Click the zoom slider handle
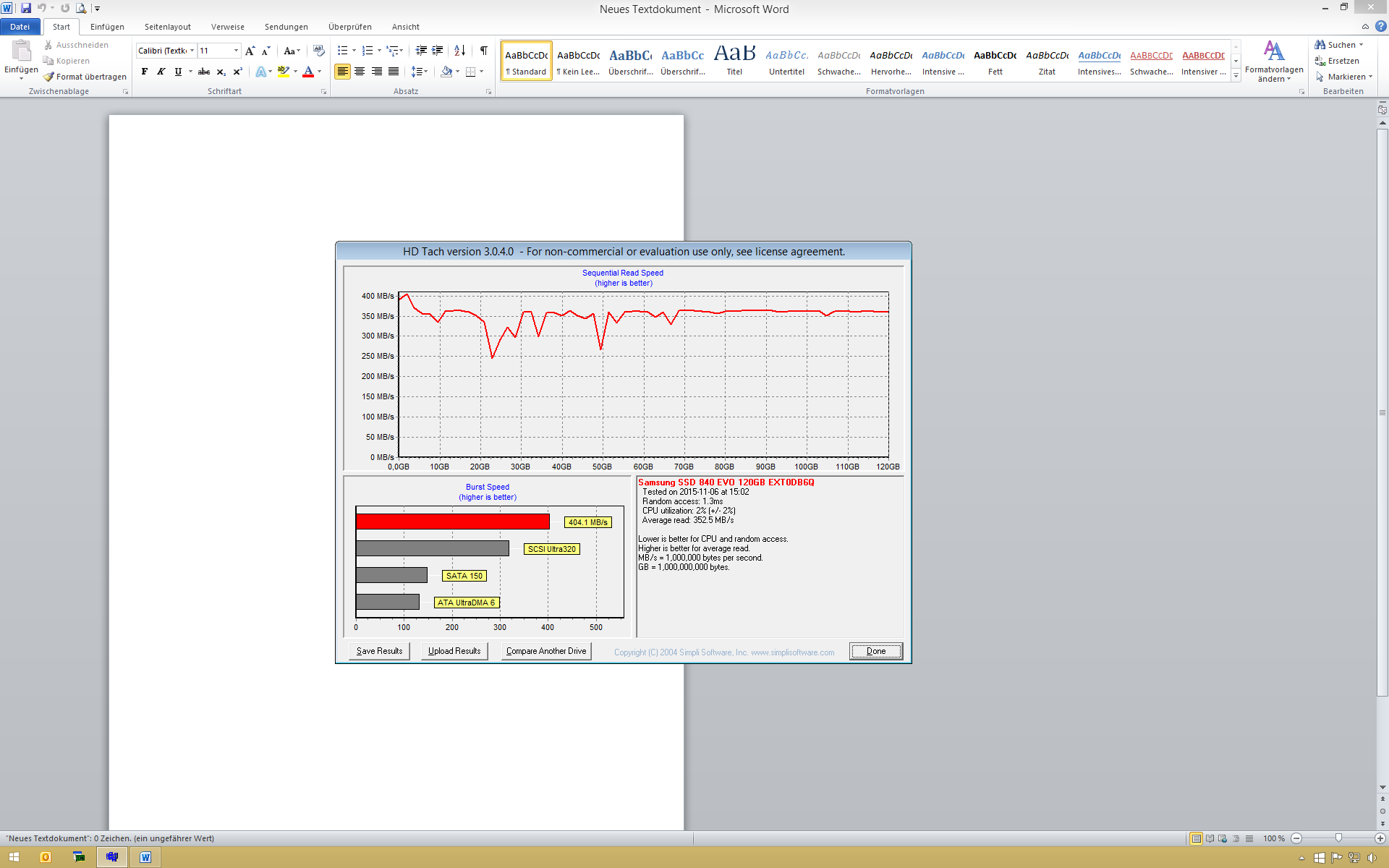 (1338, 838)
